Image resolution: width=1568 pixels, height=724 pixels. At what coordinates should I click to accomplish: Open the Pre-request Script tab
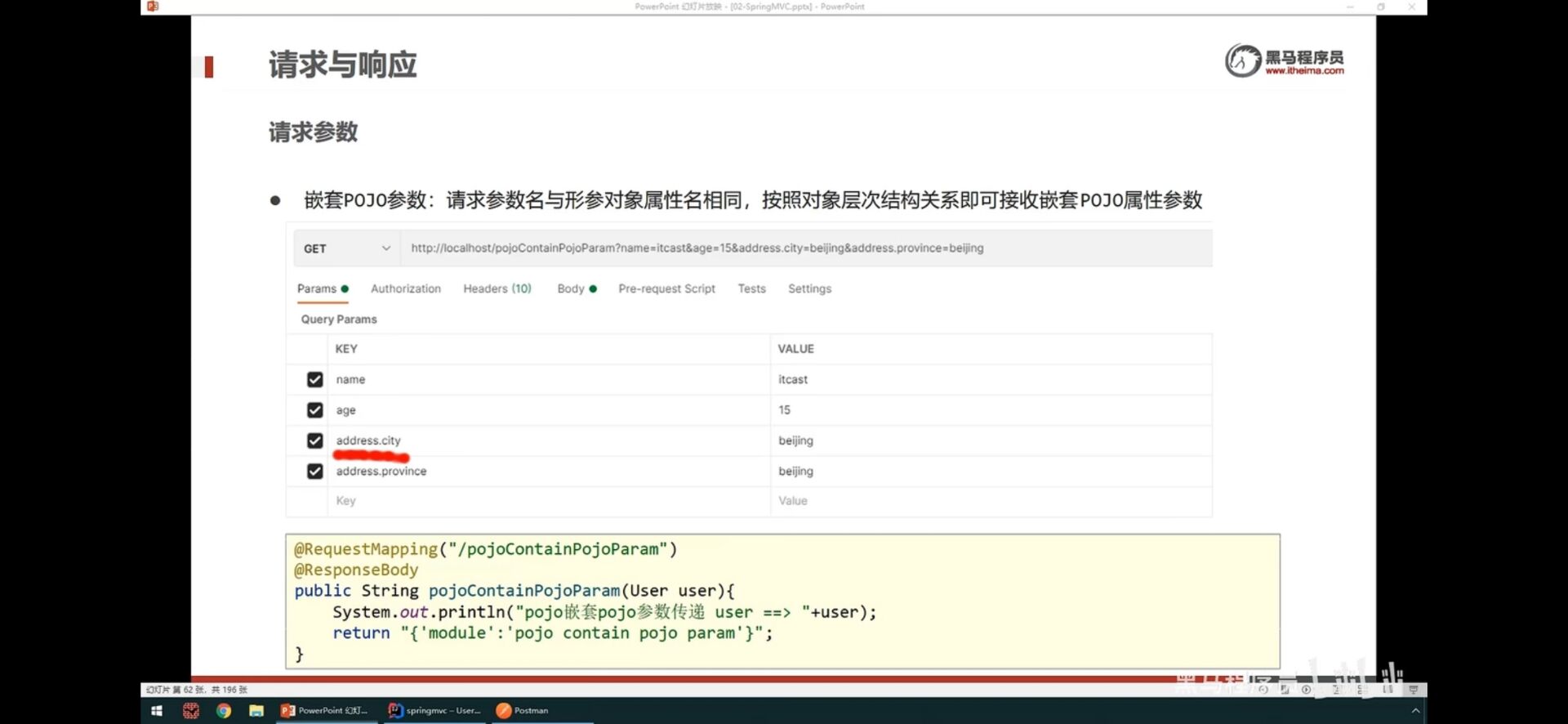(666, 288)
